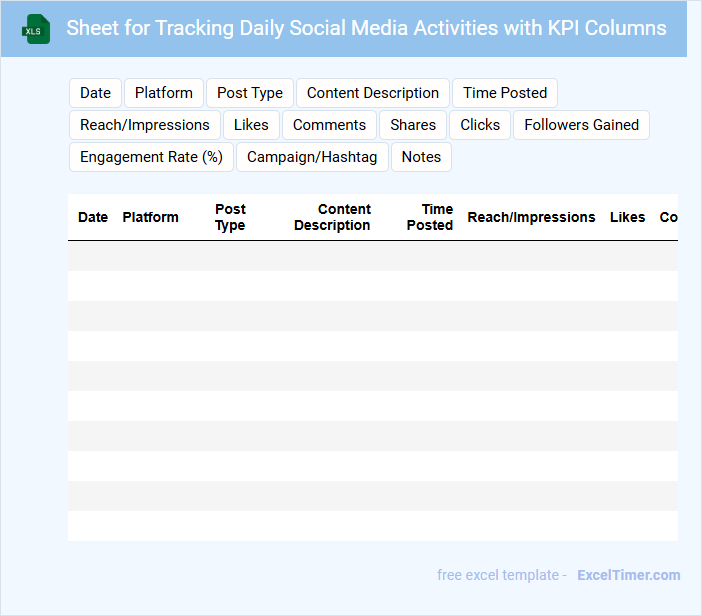The image size is (702, 616).
Task: Click the Engagement Rate (%) tag
Action: pos(151,157)
